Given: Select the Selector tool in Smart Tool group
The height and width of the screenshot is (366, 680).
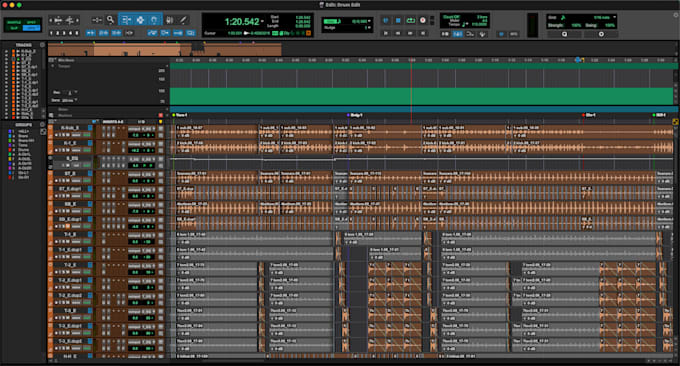Looking at the screenshot, I should [x=140, y=20].
